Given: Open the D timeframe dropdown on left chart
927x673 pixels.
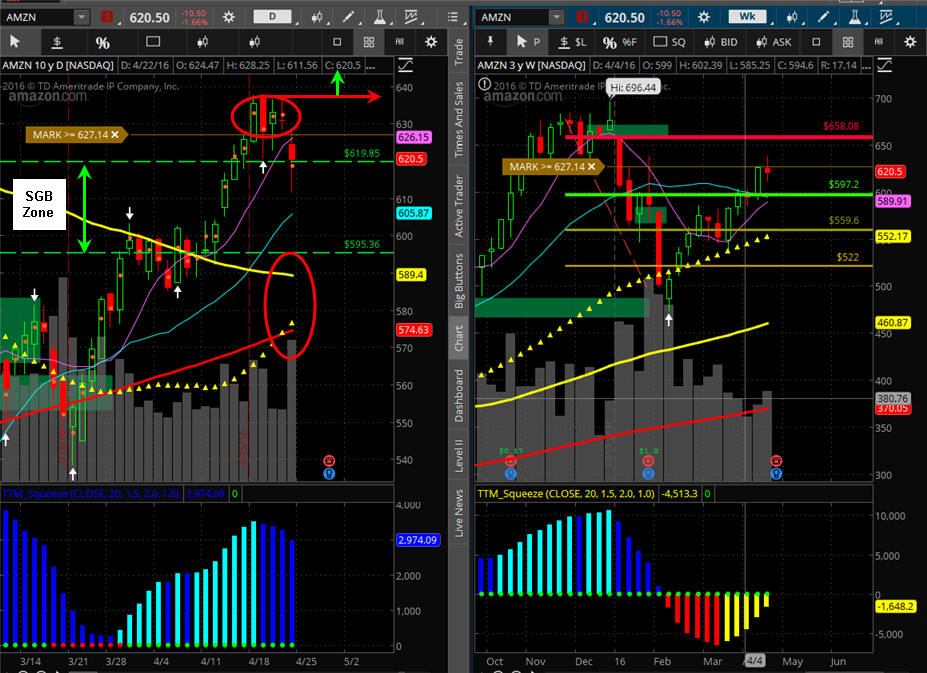Looking at the screenshot, I should pos(273,17).
